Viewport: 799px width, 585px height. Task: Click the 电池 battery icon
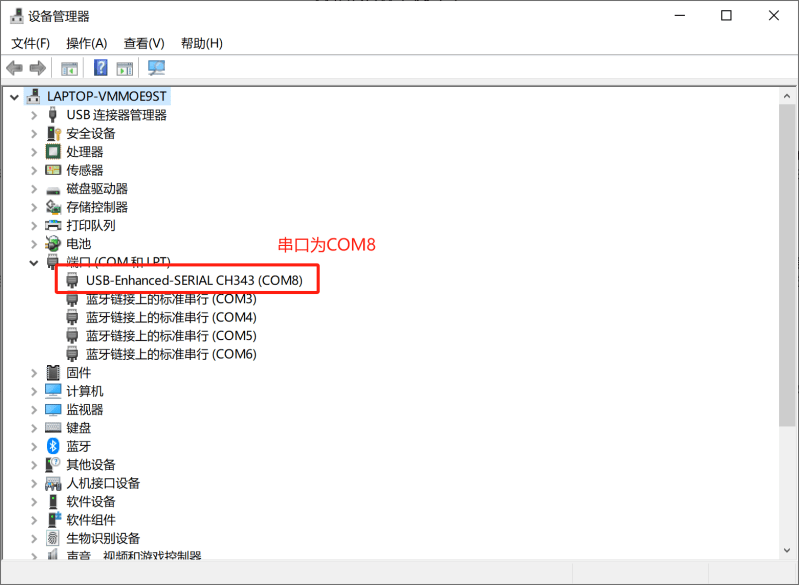click(53, 244)
